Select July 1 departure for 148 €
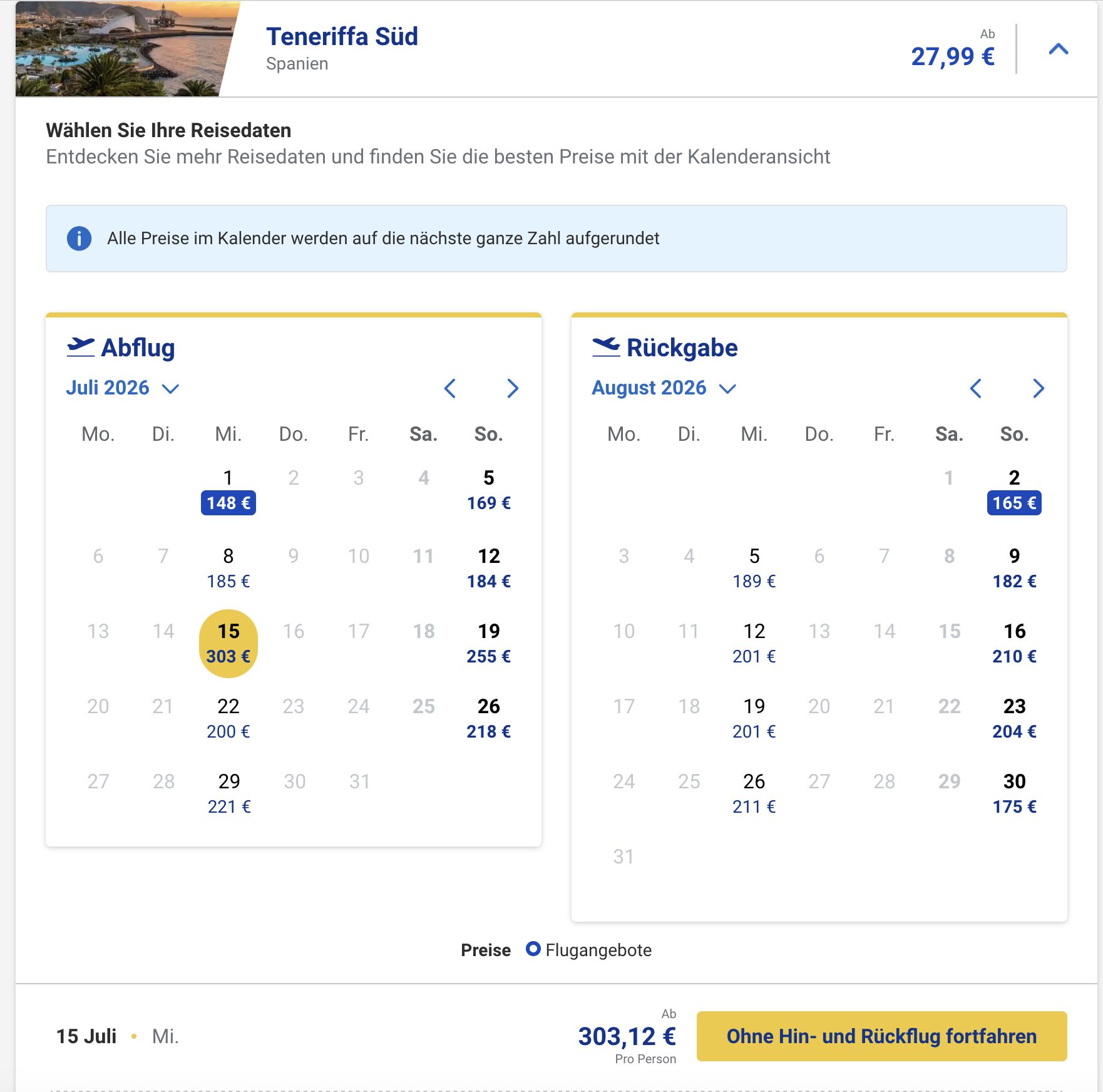Screen dimensions: 1103x1092 click(228, 491)
